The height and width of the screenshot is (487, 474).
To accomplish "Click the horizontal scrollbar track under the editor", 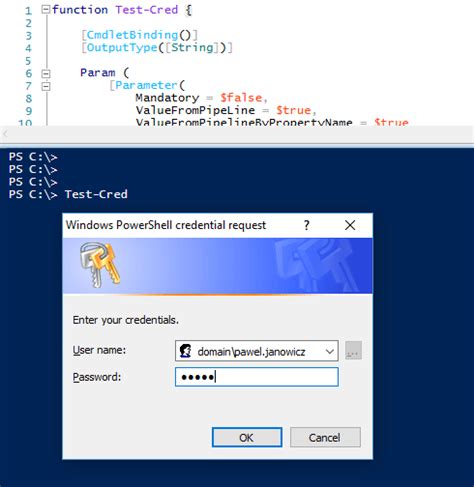I will coord(240,134).
